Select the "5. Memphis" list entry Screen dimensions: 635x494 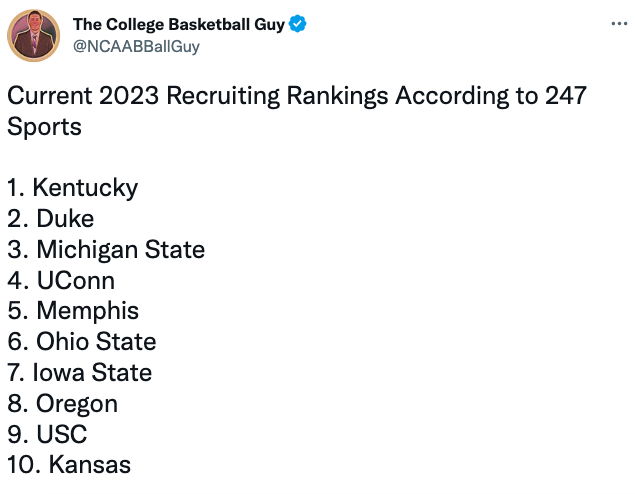click(73, 311)
